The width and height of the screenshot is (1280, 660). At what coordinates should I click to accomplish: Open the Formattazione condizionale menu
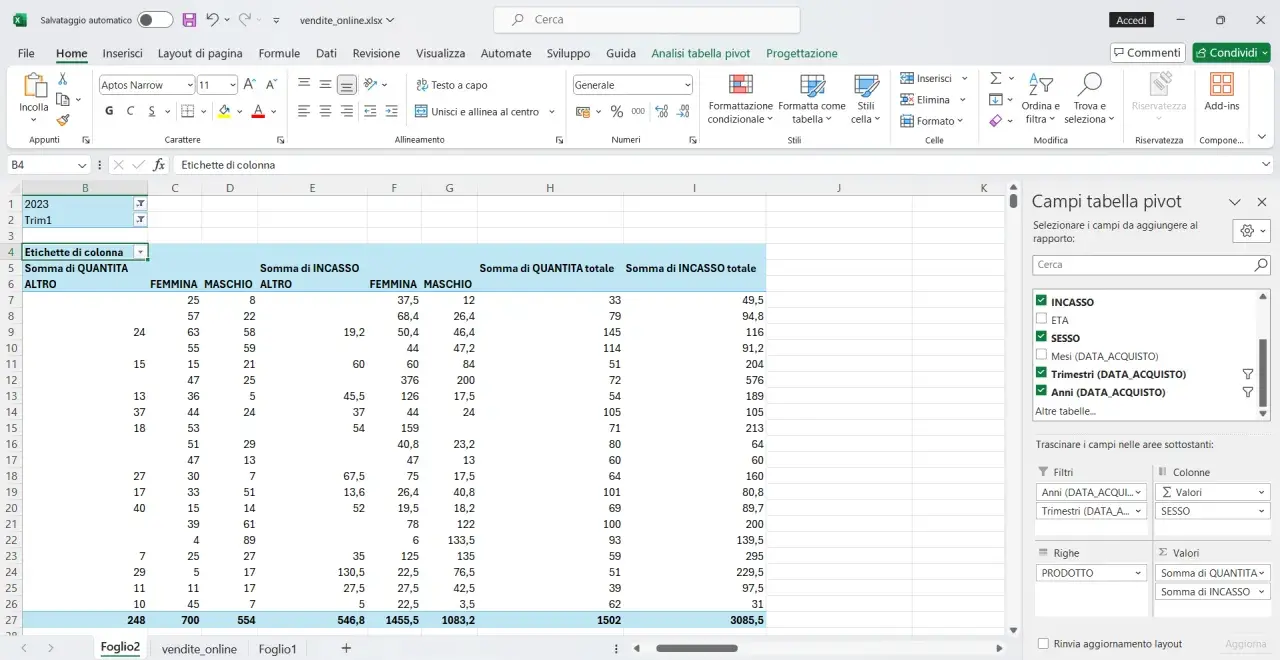click(740, 98)
